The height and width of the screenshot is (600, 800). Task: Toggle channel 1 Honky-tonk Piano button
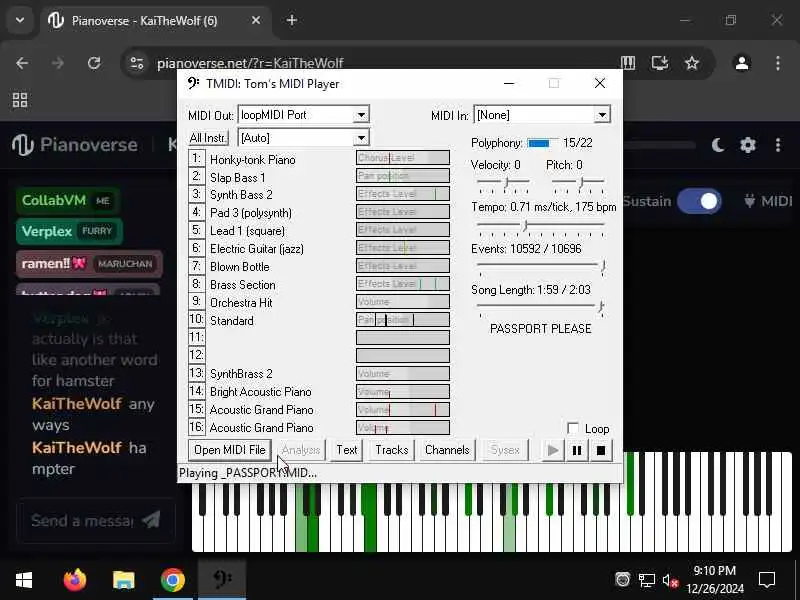[x=196, y=159]
